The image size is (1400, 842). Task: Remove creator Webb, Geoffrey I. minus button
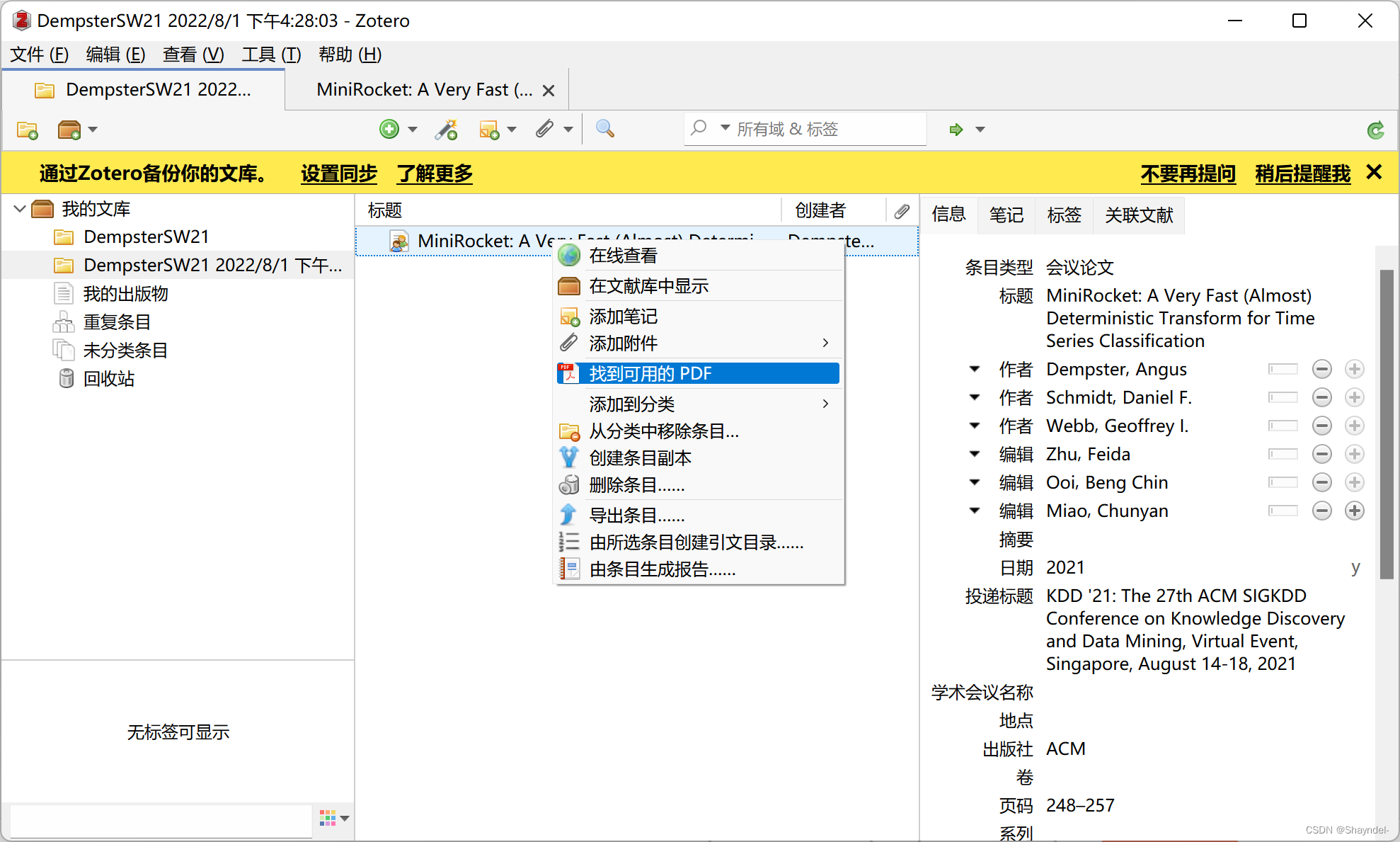click(1321, 426)
